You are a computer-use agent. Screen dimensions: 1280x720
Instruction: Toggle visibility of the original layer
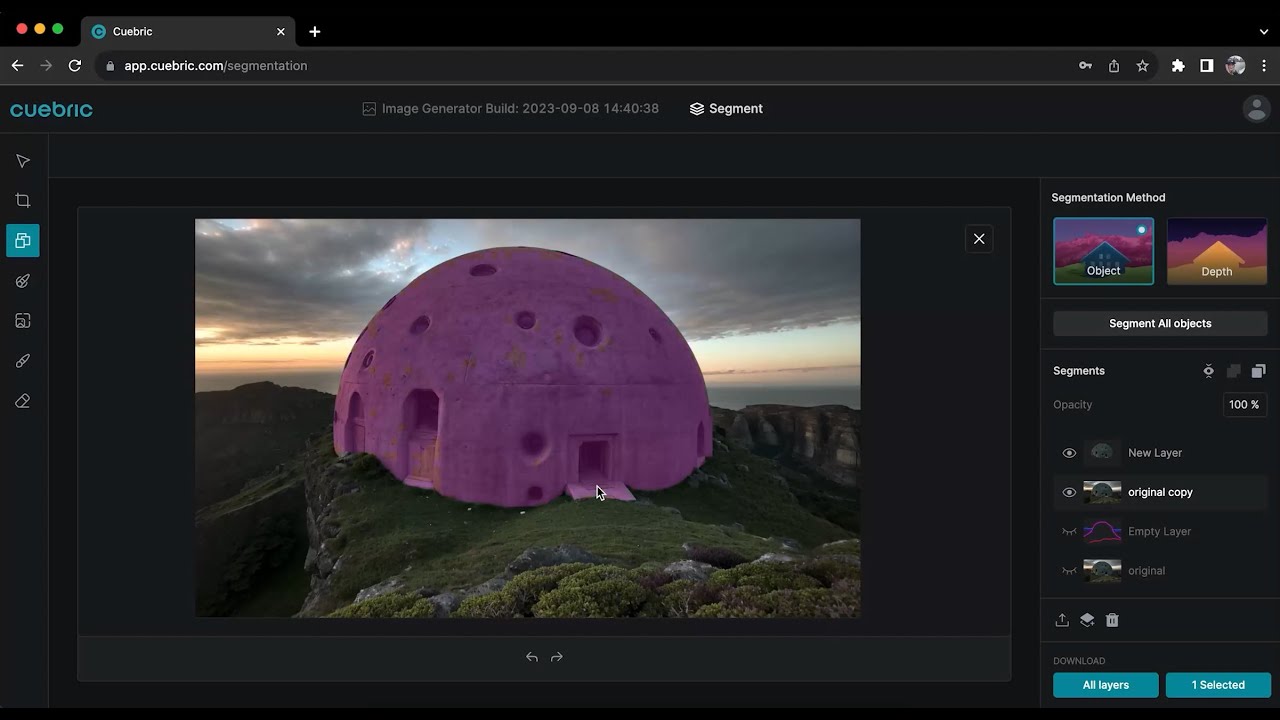click(1069, 570)
